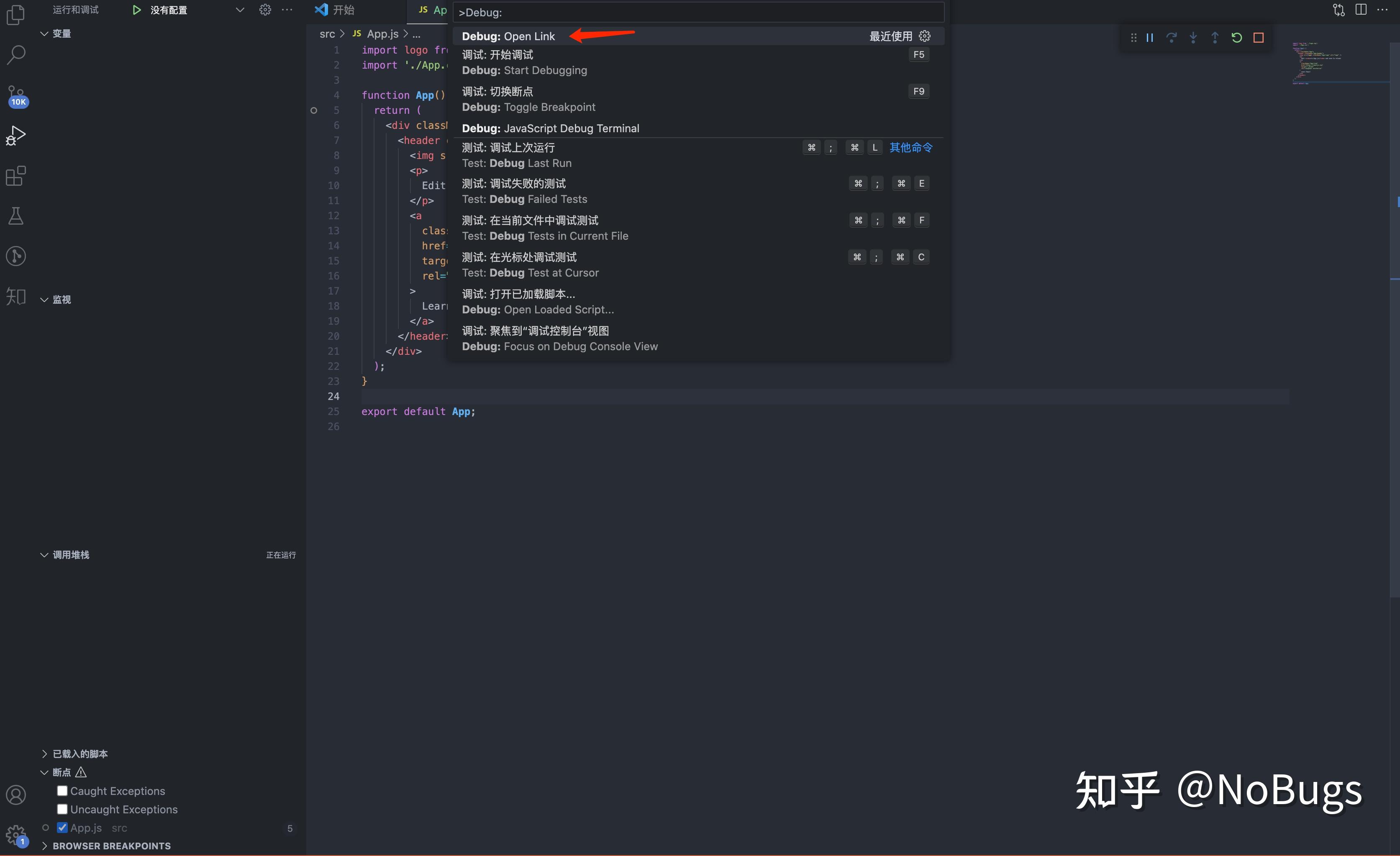
Task: Pause the running program
Action: coord(1149,38)
